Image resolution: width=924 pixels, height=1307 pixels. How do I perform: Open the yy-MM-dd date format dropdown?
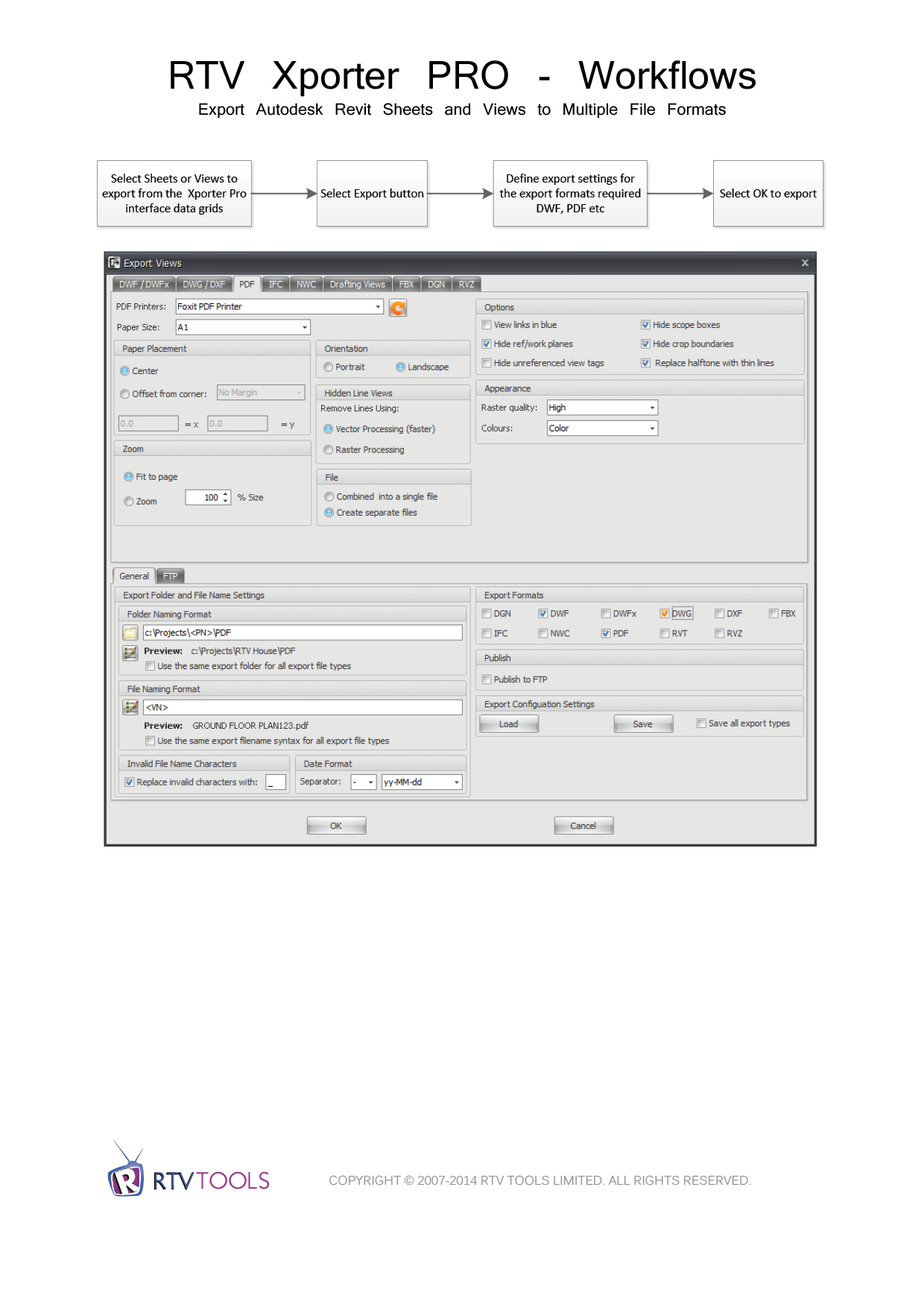click(x=457, y=782)
